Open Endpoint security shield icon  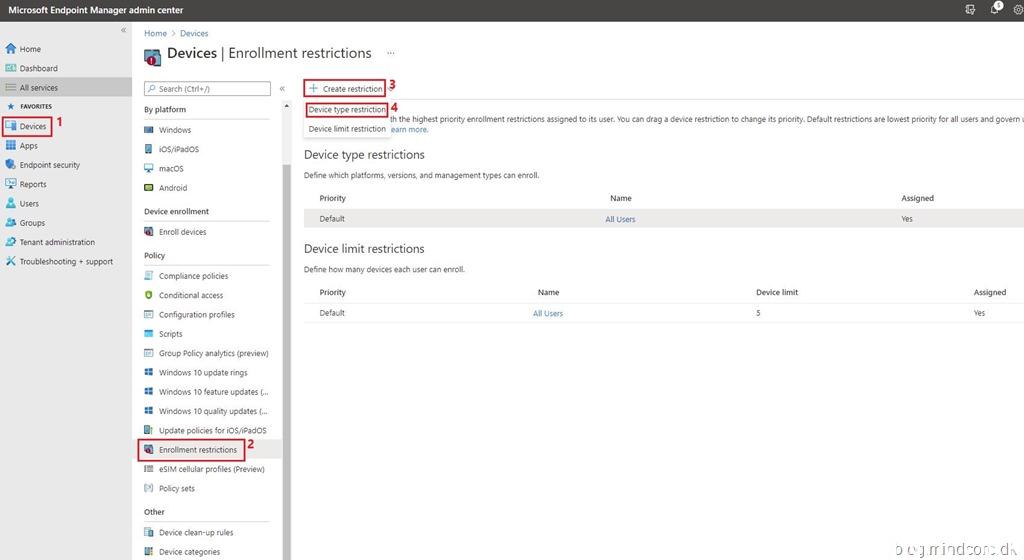pyautogui.click(x=11, y=165)
